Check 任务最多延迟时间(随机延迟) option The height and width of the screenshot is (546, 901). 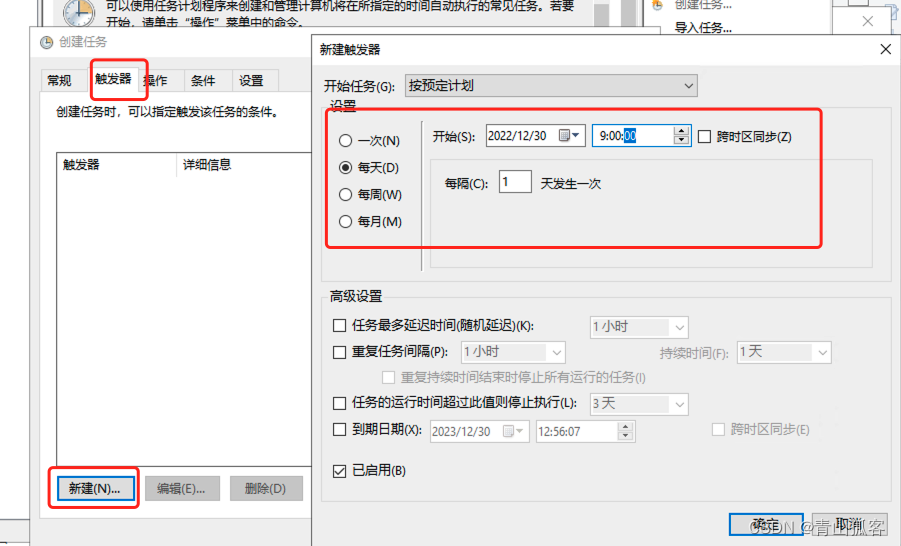point(340,326)
